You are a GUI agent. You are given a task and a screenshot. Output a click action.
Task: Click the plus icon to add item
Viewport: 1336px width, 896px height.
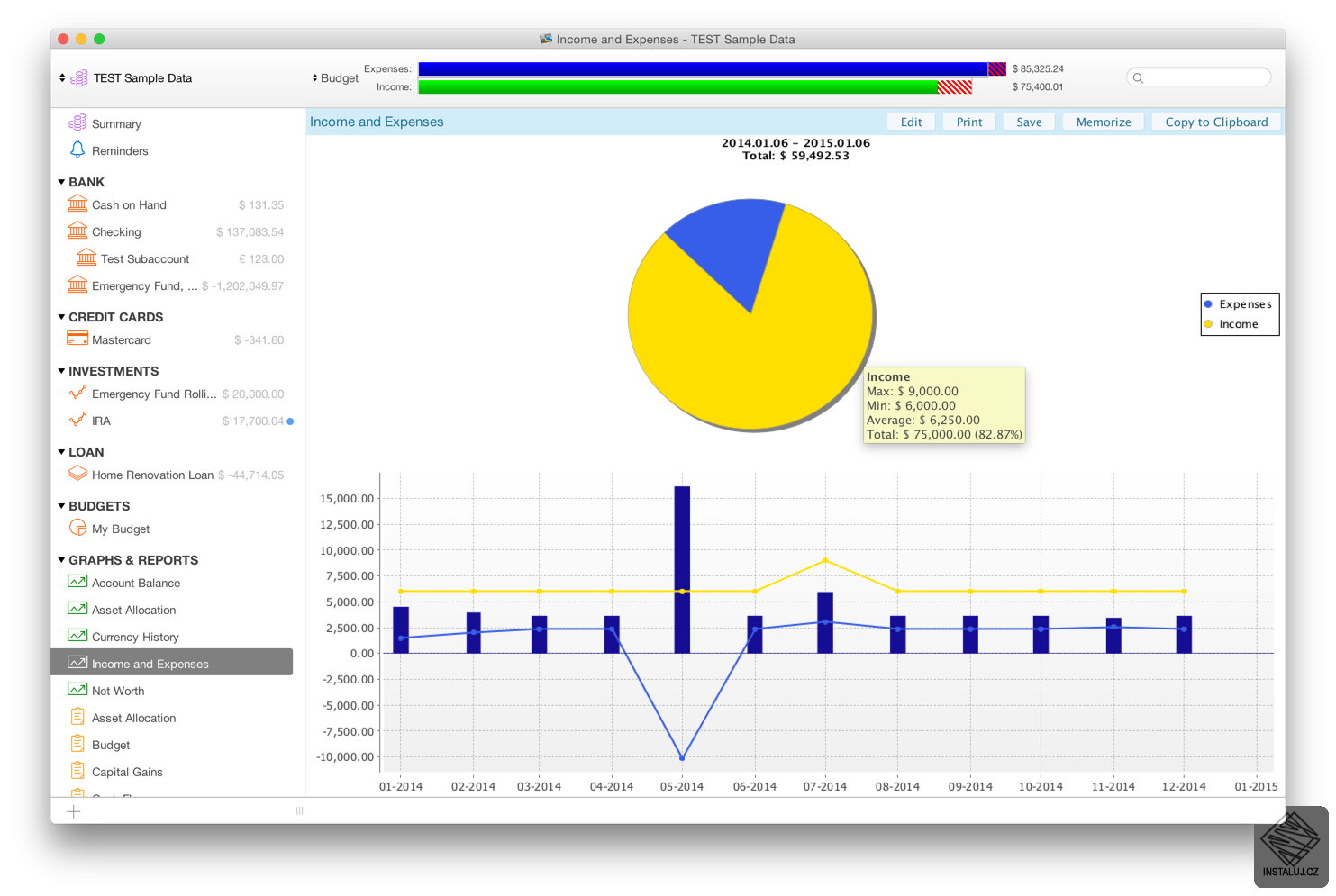pyautogui.click(x=74, y=811)
